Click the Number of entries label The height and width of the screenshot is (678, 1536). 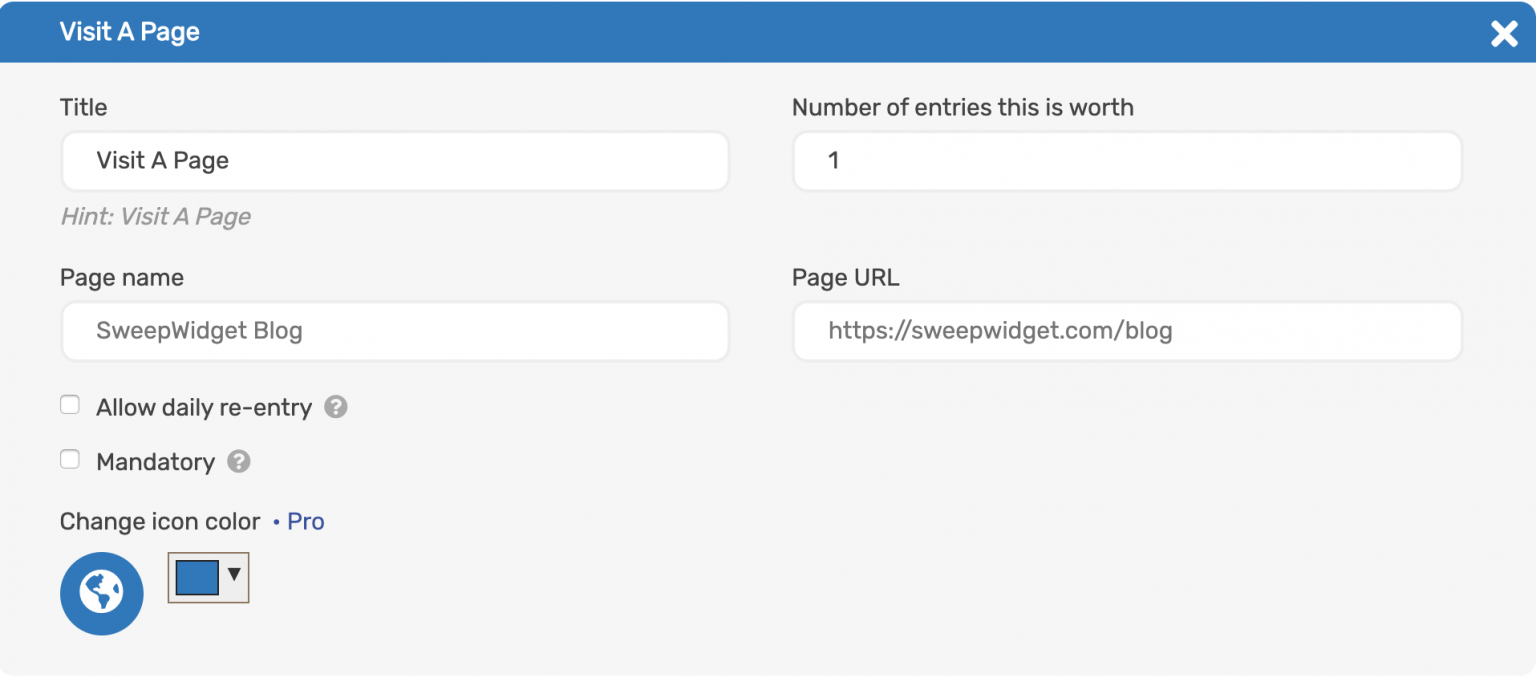963,107
